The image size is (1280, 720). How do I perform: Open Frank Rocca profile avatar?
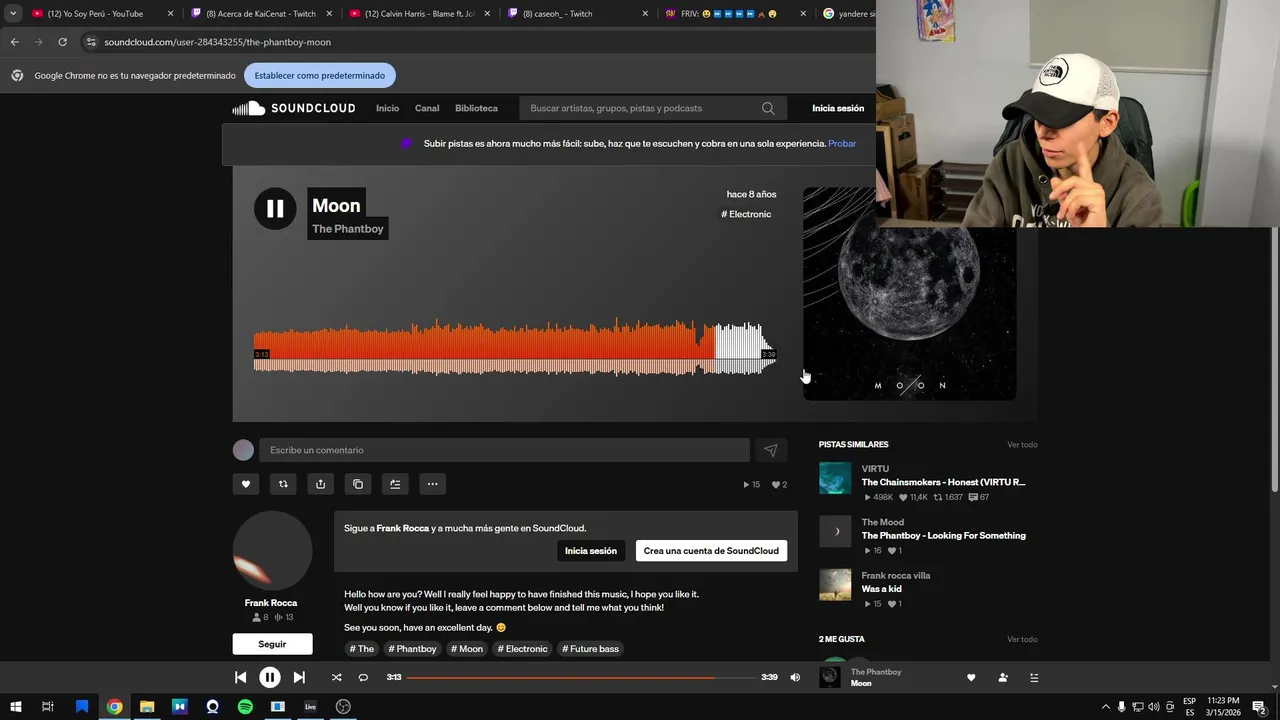tap(272, 551)
